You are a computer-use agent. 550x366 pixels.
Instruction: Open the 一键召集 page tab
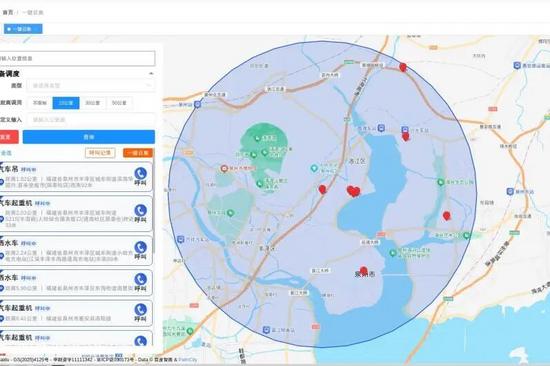tap(23, 29)
